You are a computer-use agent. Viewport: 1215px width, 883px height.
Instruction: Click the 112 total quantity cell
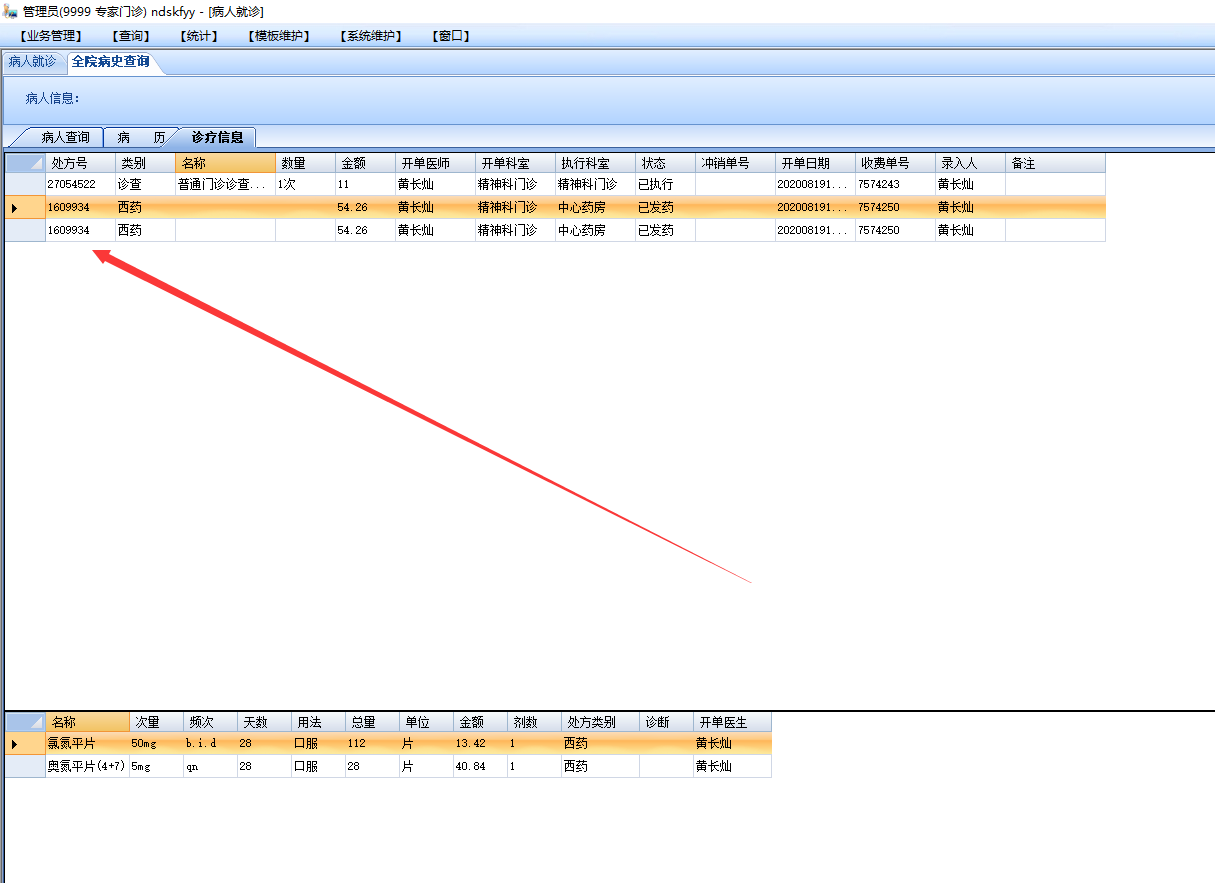tap(372, 744)
